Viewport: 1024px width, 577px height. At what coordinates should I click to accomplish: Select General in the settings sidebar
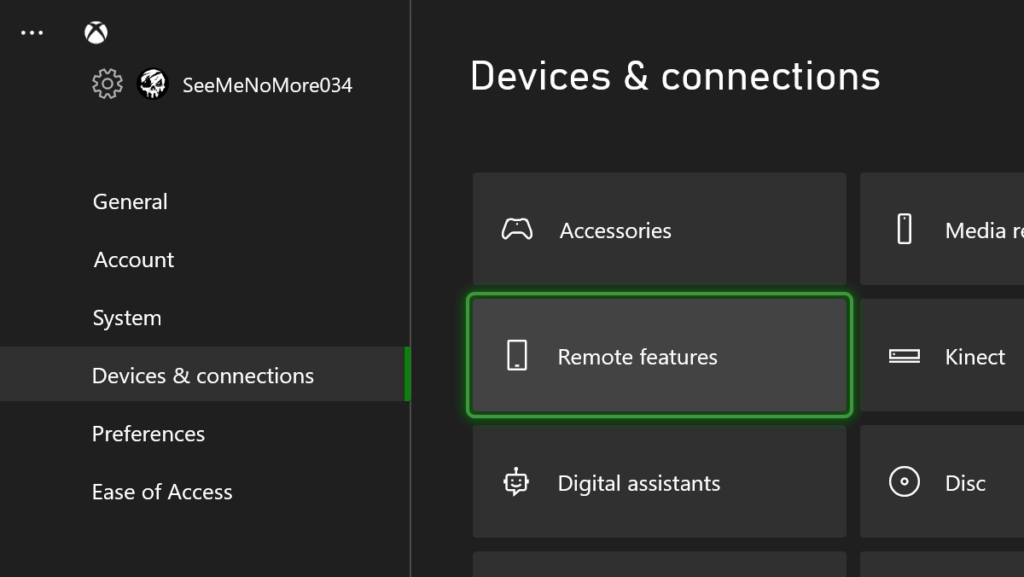[x=130, y=201]
